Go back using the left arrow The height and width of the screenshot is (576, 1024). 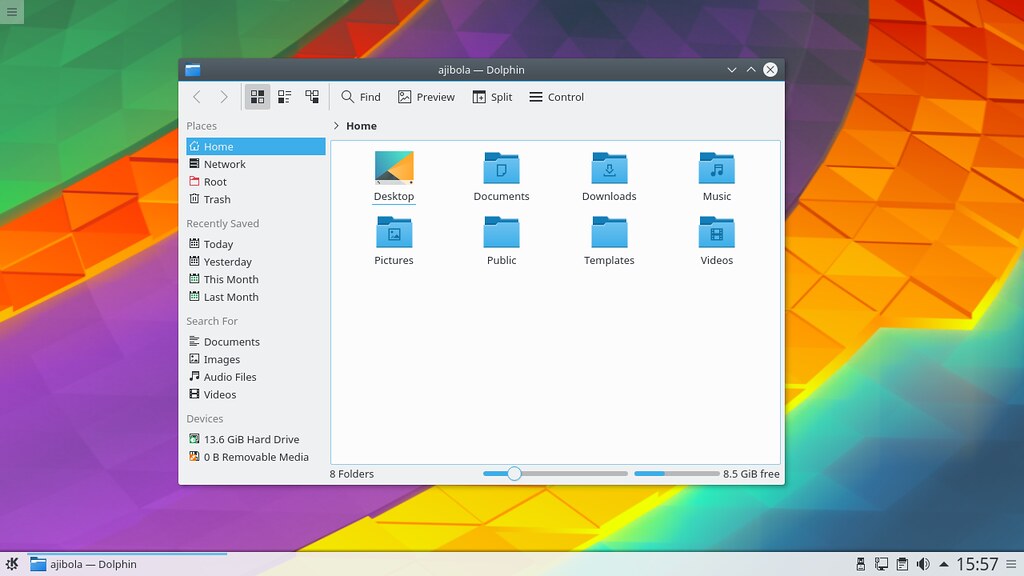click(x=197, y=97)
